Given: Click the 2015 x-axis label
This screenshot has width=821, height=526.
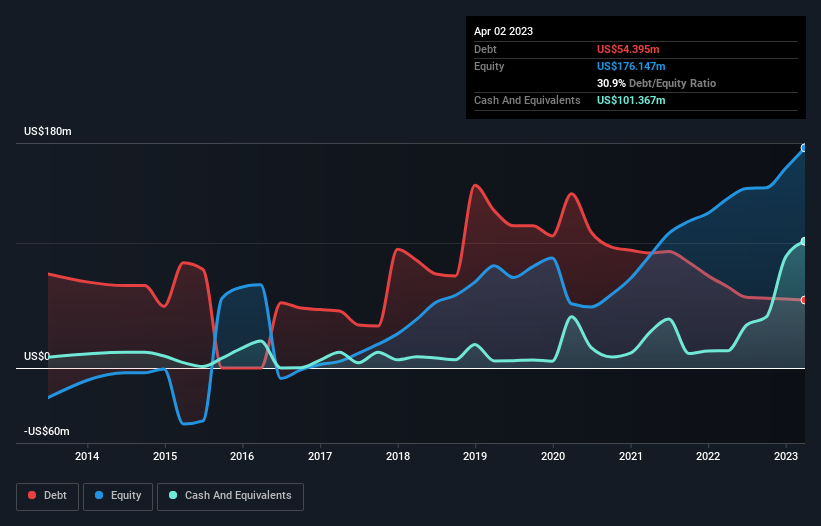Looking at the screenshot, I should [165, 456].
